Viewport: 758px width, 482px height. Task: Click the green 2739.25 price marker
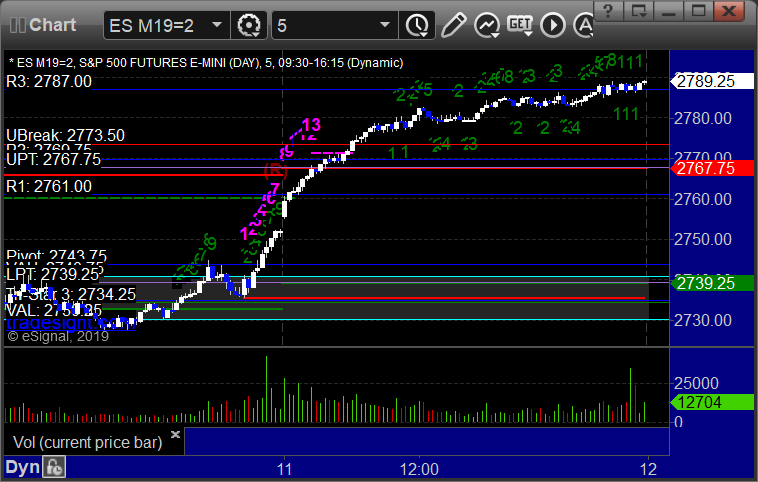pyautogui.click(x=711, y=283)
